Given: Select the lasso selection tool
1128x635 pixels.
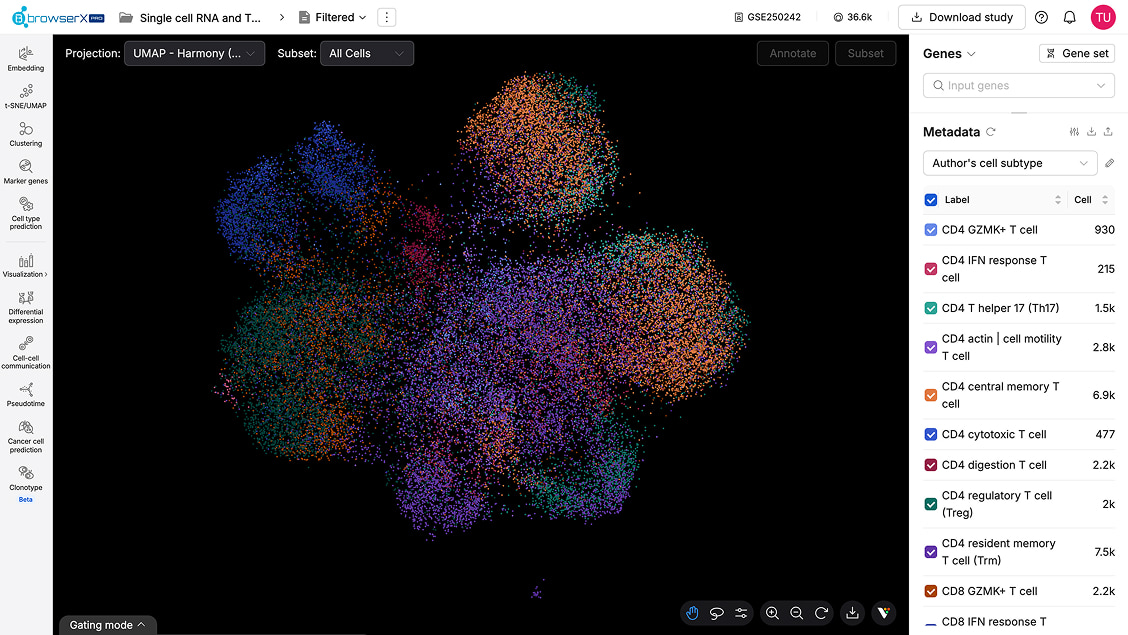Looking at the screenshot, I should tap(716, 613).
